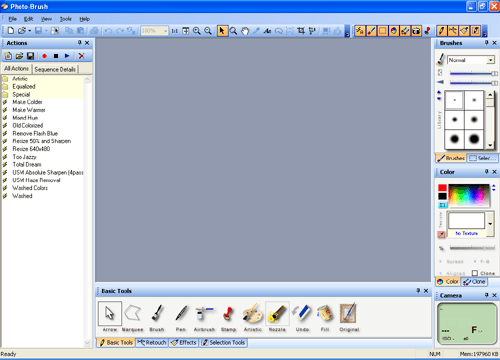Select the USM Haze Removal action
The width and height of the screenshot is (500, 360).
(36, 180)
